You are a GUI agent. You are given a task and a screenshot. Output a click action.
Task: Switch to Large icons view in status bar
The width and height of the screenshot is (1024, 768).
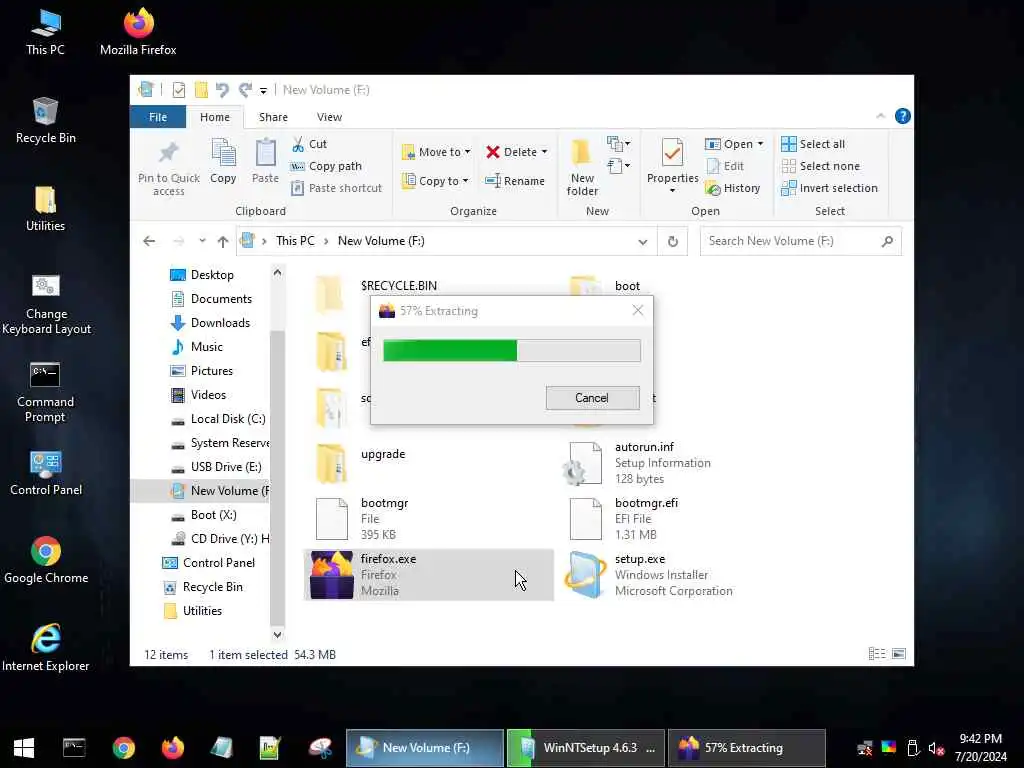[899, 654]
